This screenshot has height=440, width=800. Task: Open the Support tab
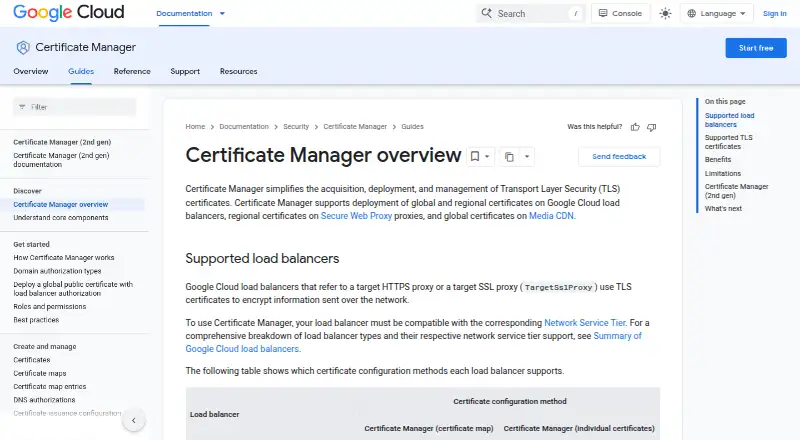point(185,71)
